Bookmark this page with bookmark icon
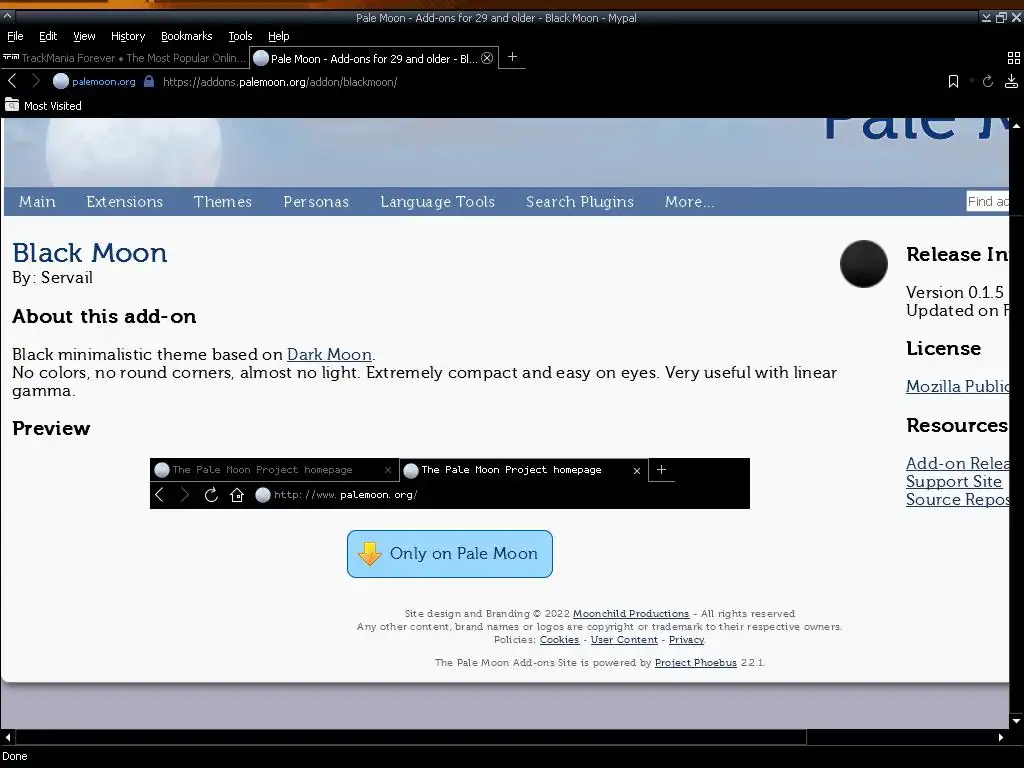Image resolution: width=1024 pixels, height=768 pixels. (x=953, y=81)
